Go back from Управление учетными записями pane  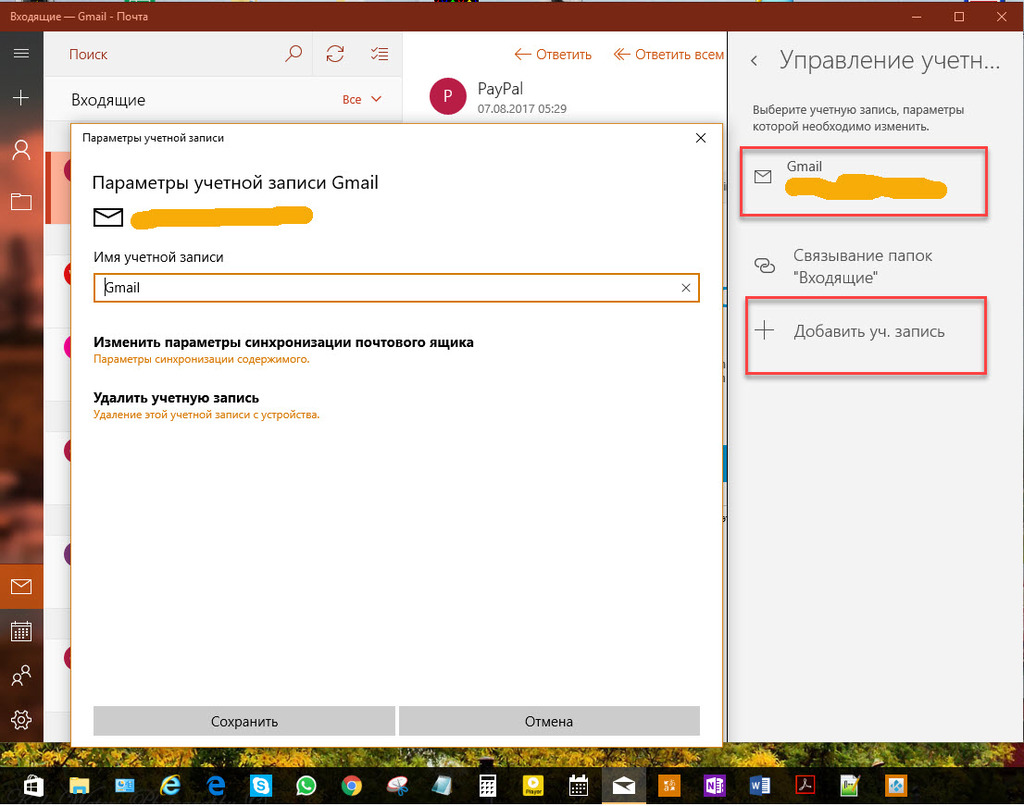pos(754,61)
